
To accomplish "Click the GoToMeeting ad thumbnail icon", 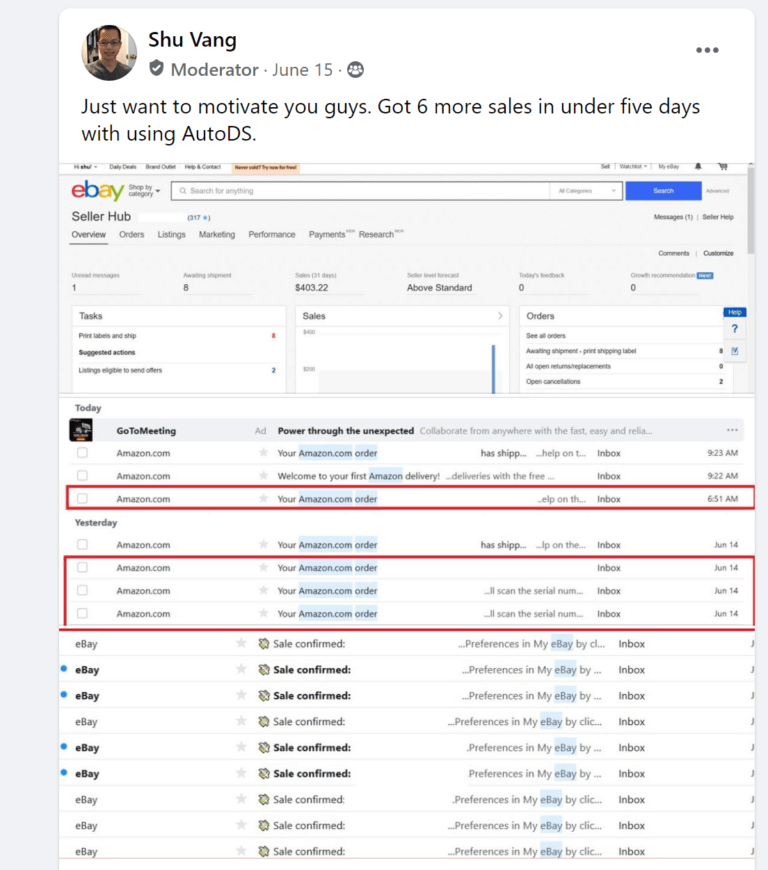I will tap(81, 431).
